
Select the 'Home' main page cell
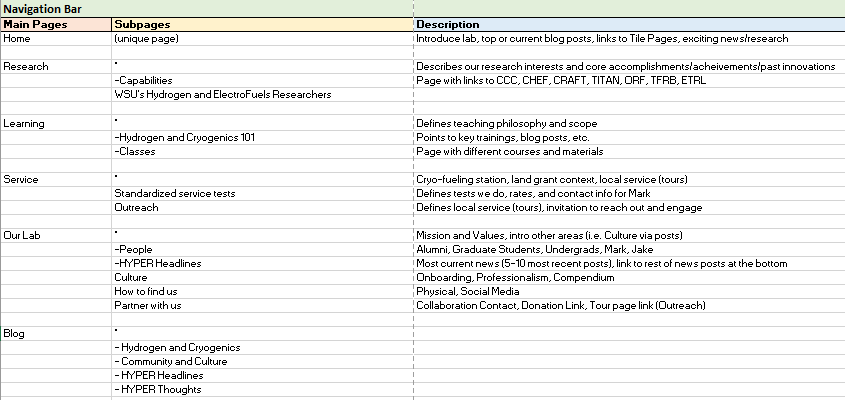pyautogui.click(x=18, y=38)
